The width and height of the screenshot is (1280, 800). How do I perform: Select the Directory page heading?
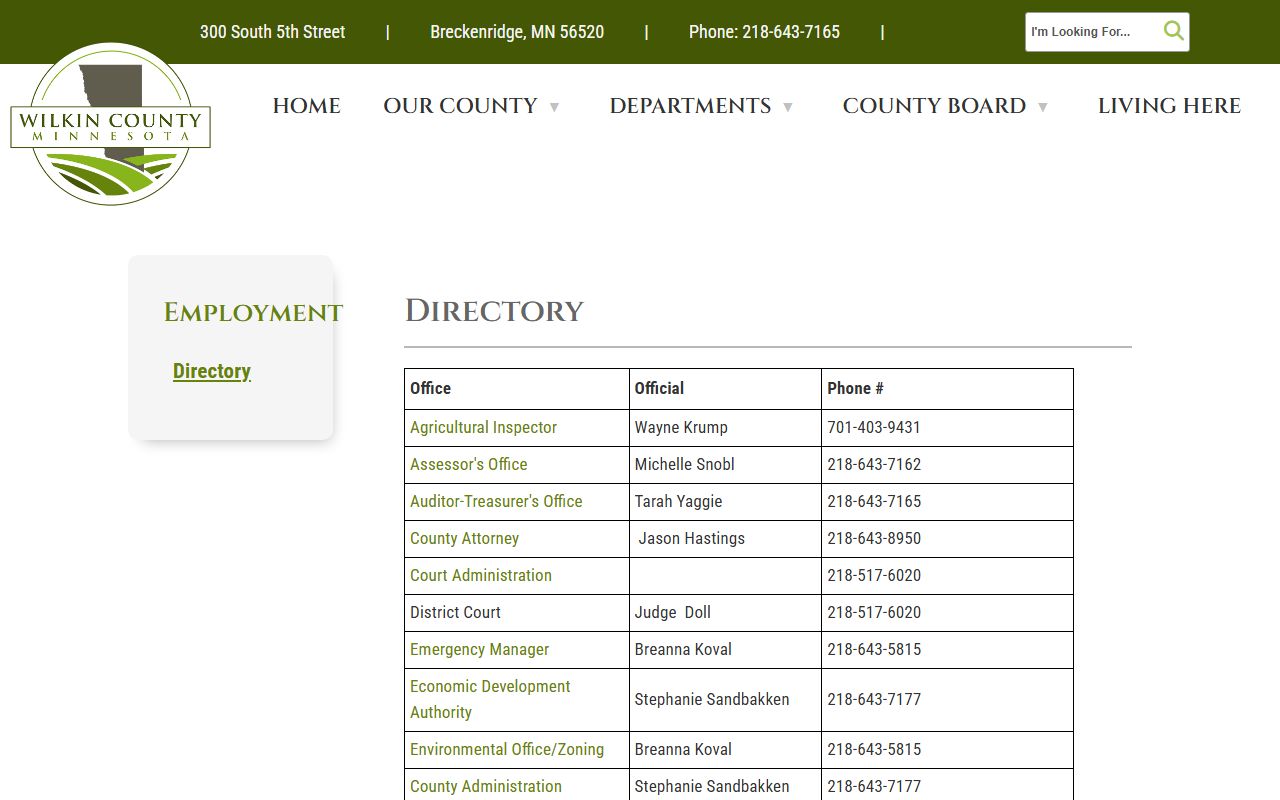[x=494, y=311]
